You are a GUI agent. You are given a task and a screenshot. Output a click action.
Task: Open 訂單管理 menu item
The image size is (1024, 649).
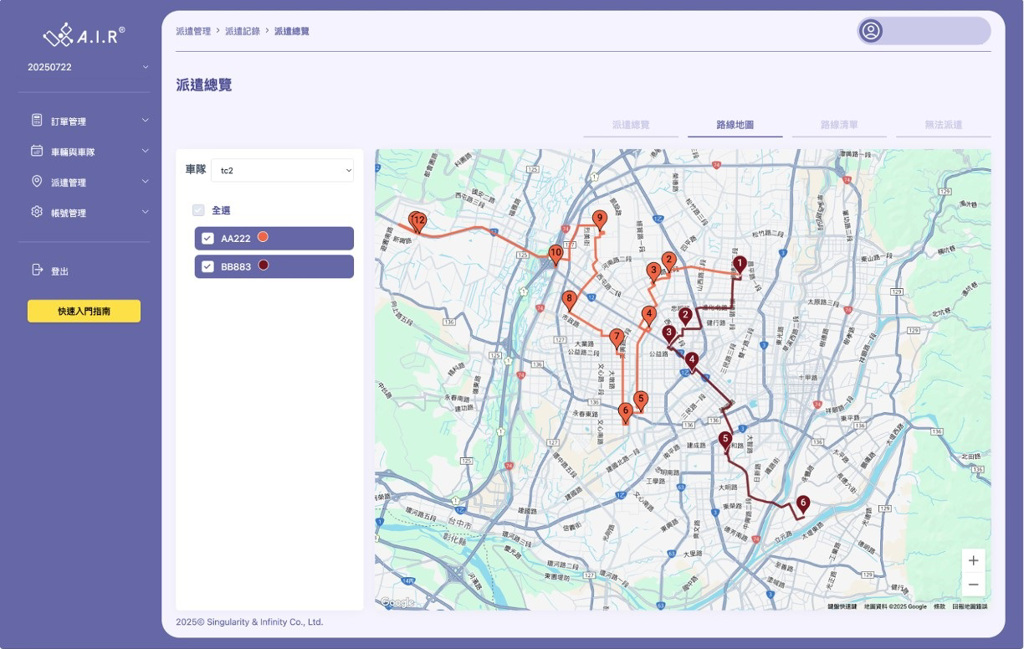click(x=69, y=121)
